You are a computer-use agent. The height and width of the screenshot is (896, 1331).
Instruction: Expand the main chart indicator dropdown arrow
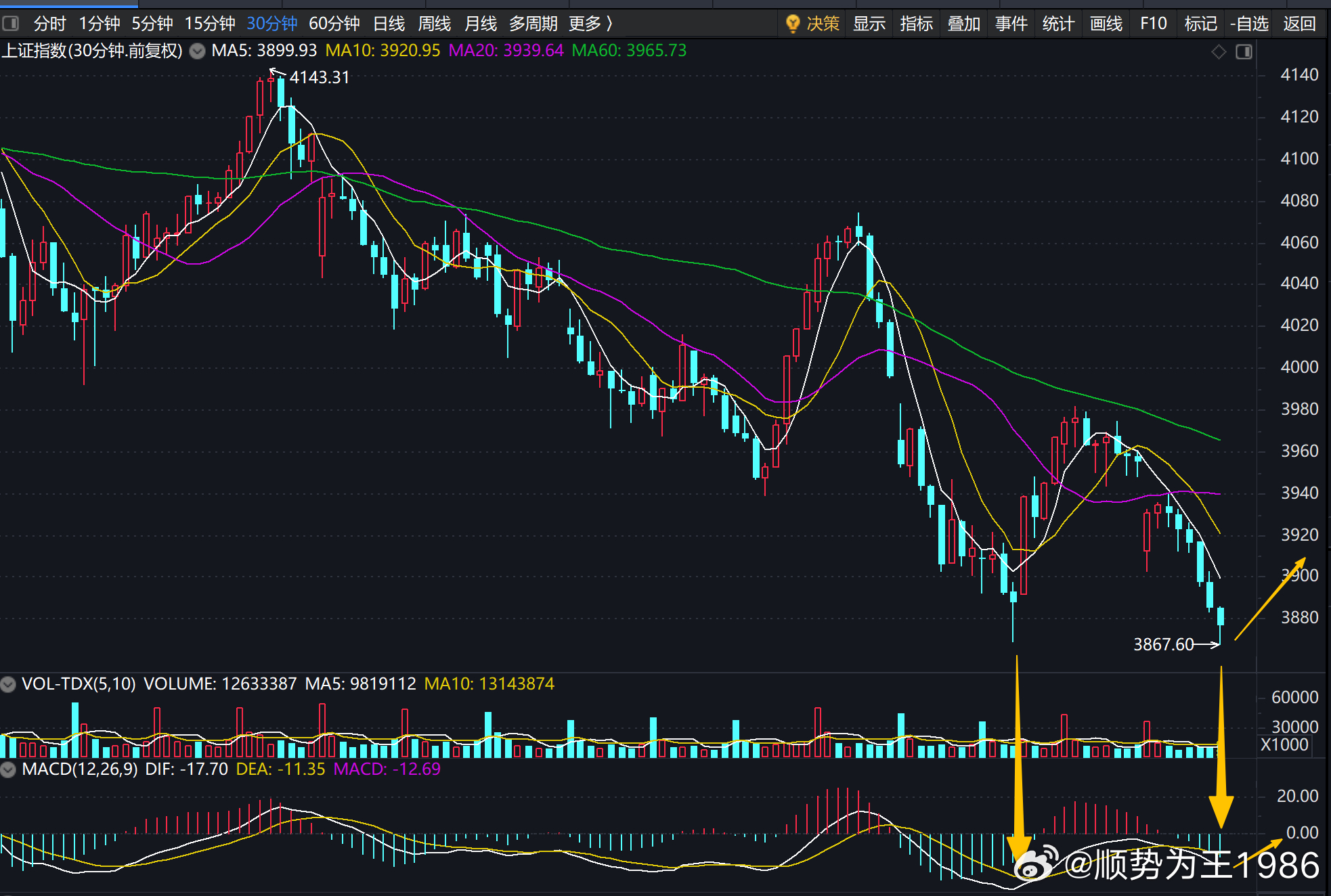click(x=197, y=51)
